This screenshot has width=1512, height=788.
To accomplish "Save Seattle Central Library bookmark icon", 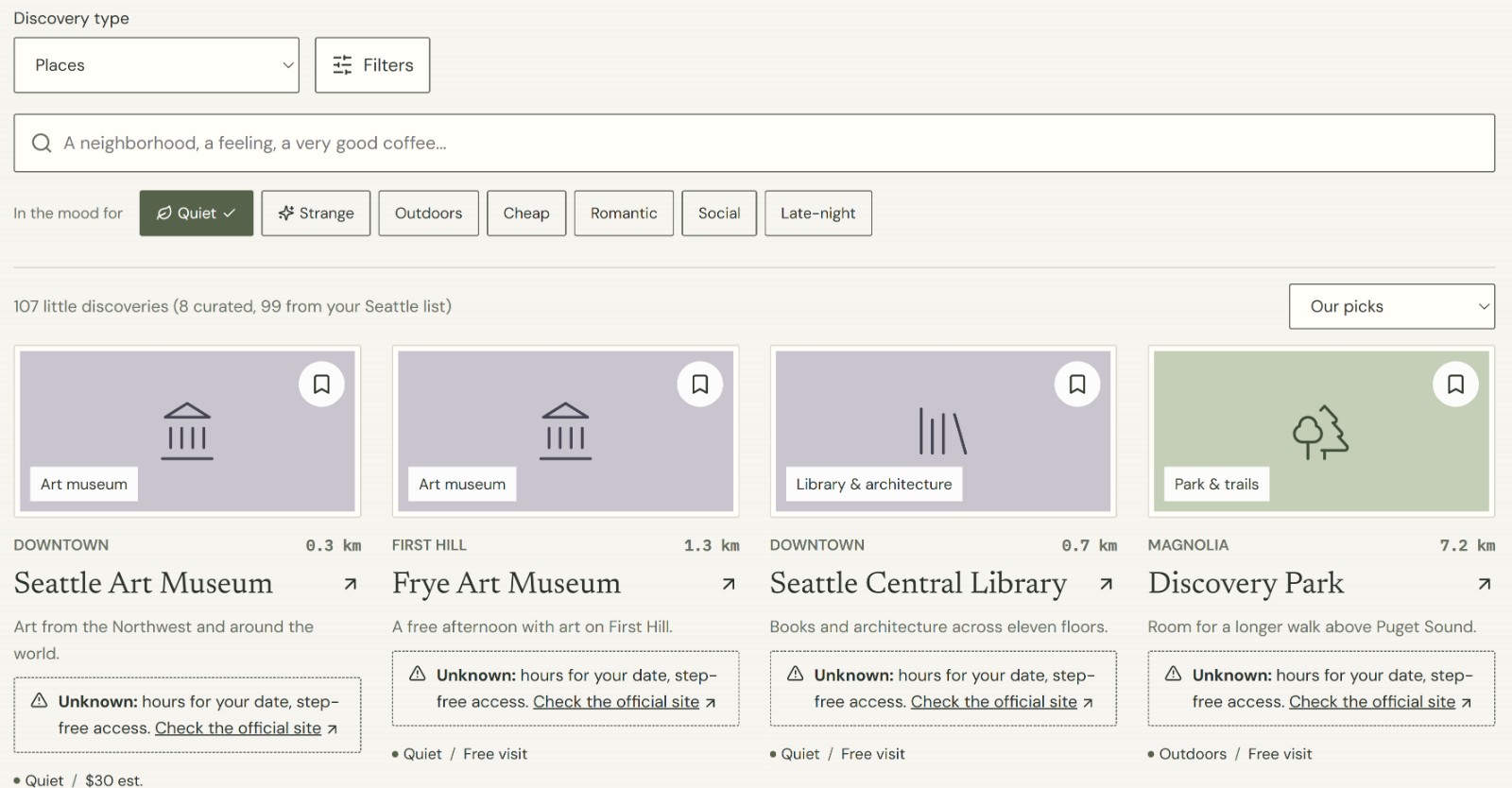I will coord(1077,385).
